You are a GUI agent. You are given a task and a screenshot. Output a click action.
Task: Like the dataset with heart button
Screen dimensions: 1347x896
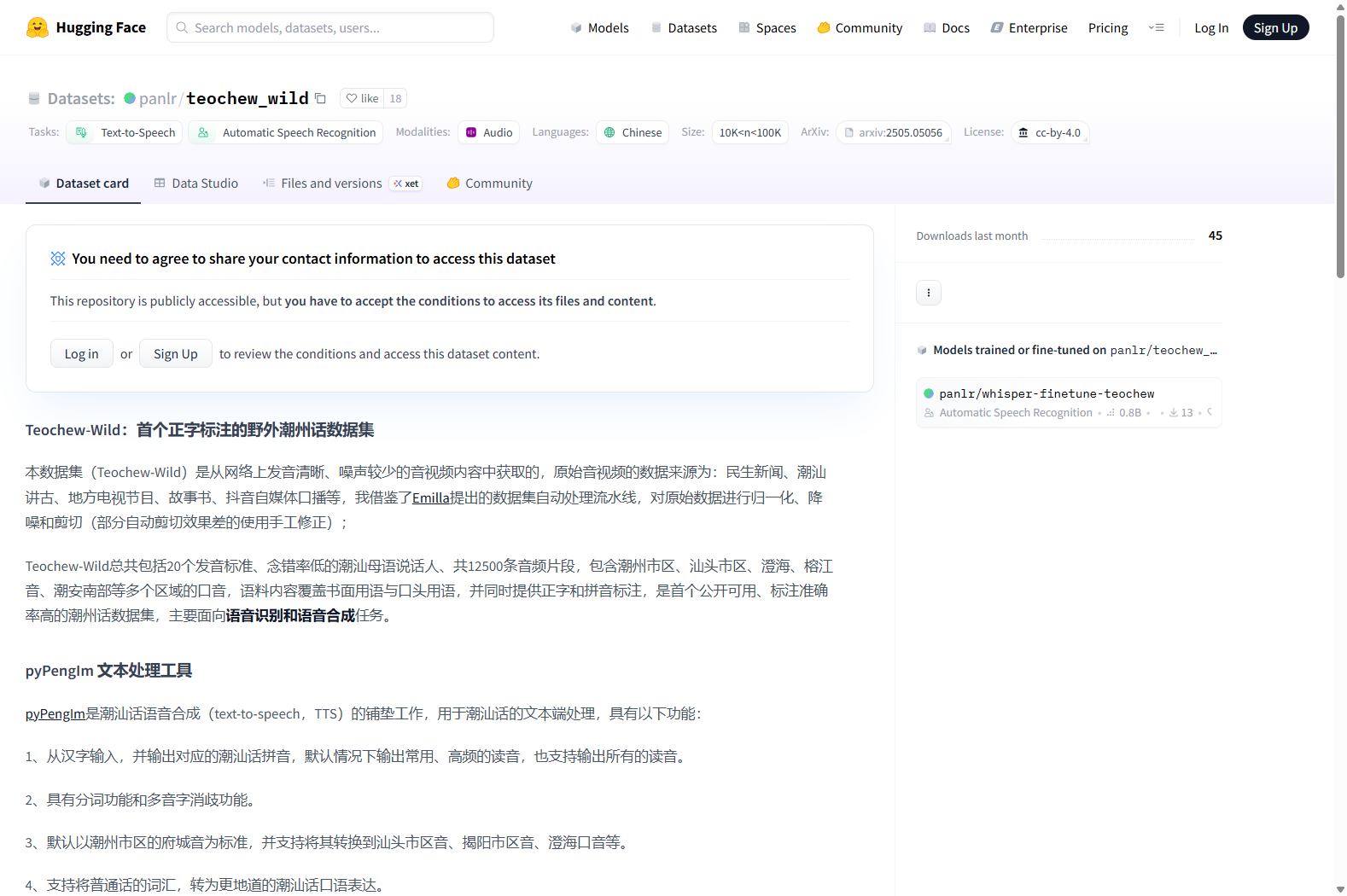pyautogui.click(x=362, y=98)
